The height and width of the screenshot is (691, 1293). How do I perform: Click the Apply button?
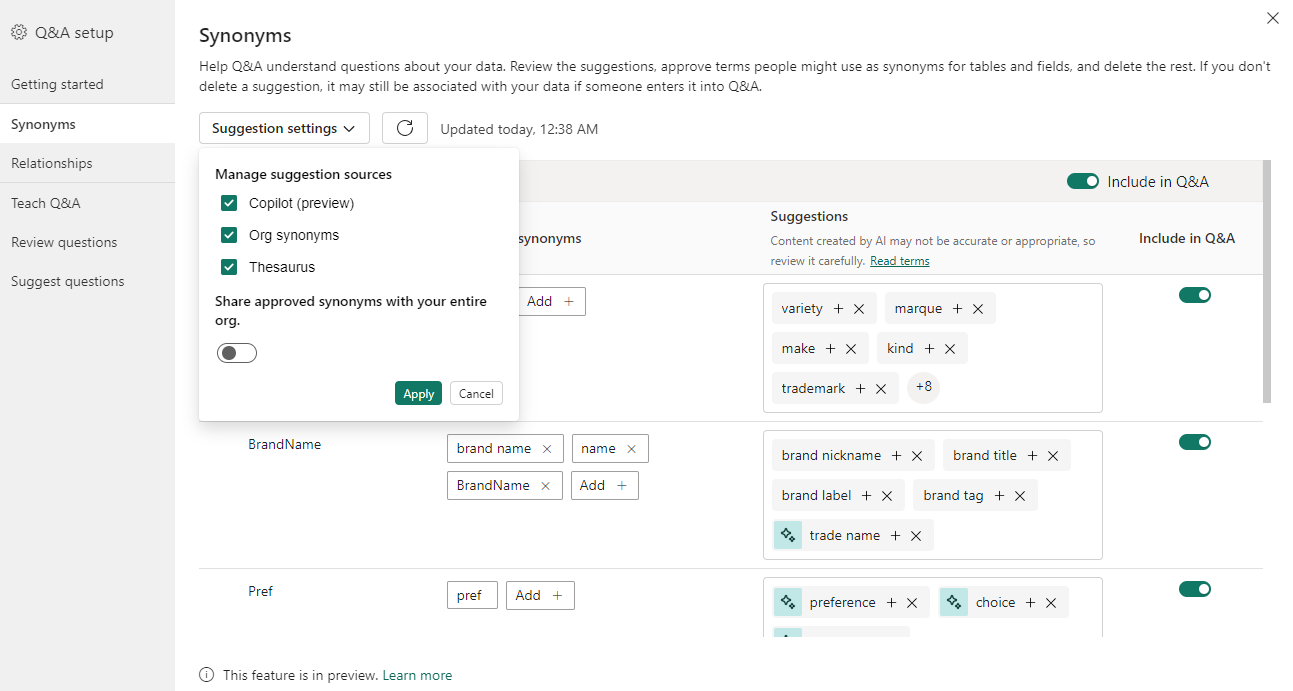(x=418, y=393)
